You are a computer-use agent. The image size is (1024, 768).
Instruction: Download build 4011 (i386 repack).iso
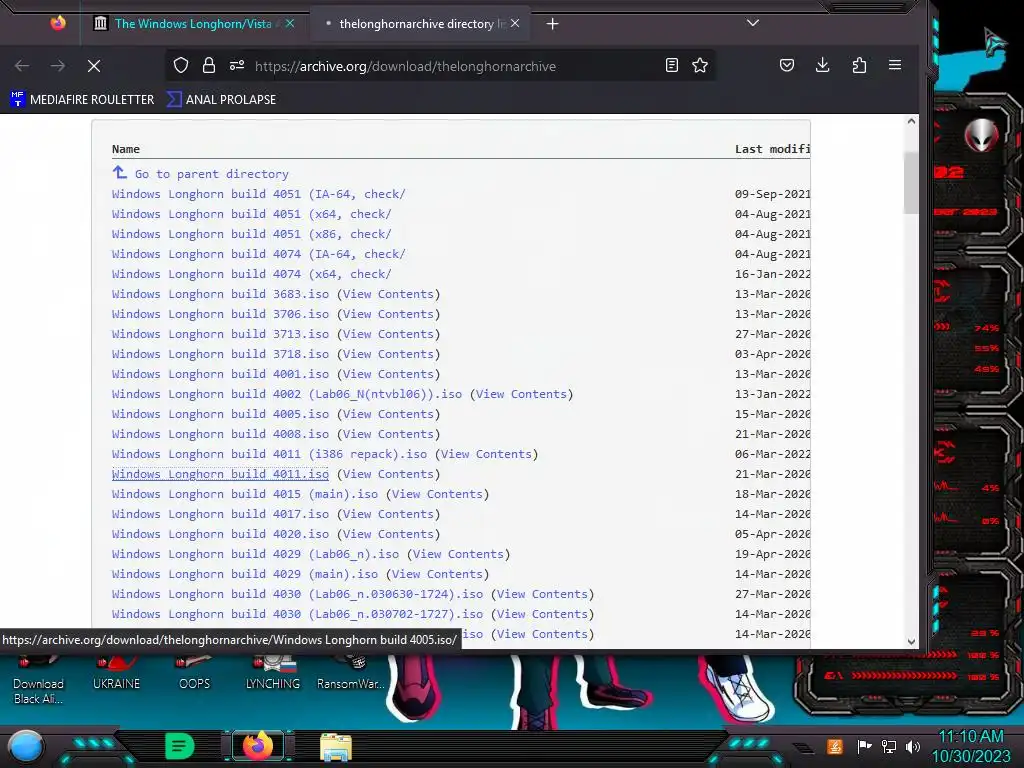tap(269, 454)
